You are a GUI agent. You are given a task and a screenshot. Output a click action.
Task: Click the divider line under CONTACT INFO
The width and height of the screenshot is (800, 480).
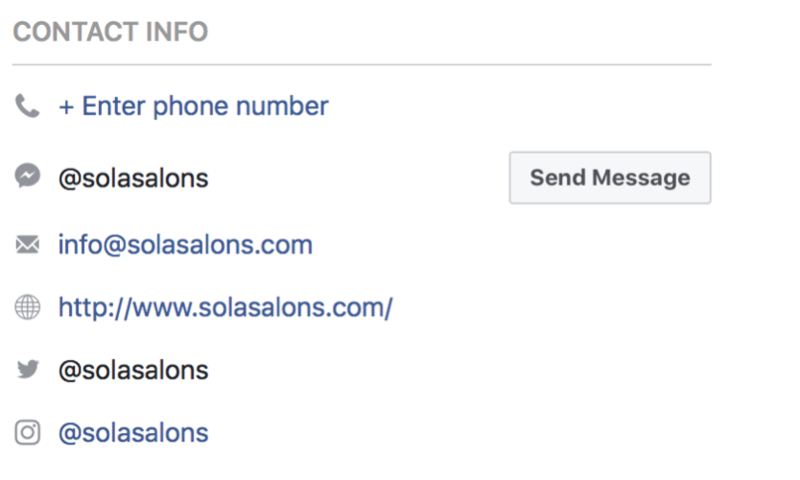tap(362, 65)
